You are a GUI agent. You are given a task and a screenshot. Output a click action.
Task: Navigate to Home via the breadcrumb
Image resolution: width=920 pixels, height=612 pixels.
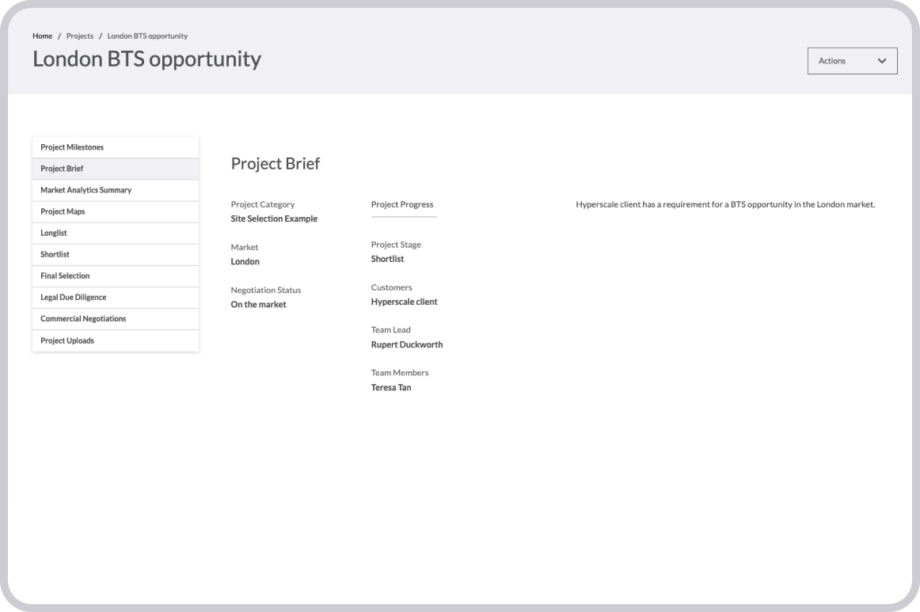pos(42,36)
